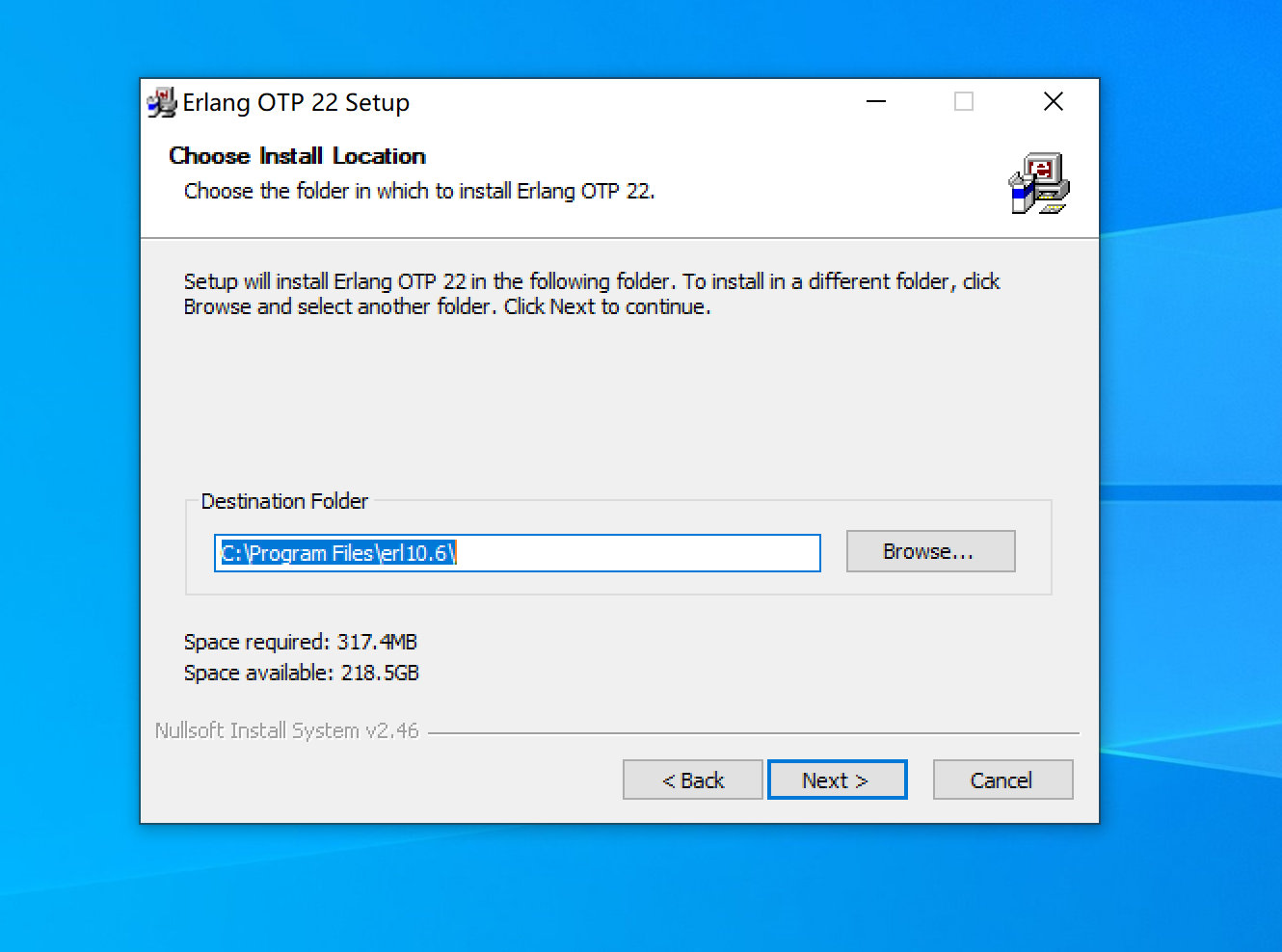Viewport: 1282px width, 952px height.
Task: Click the 'Choose the folder in which' subtitle
Action: click(419, 191)
